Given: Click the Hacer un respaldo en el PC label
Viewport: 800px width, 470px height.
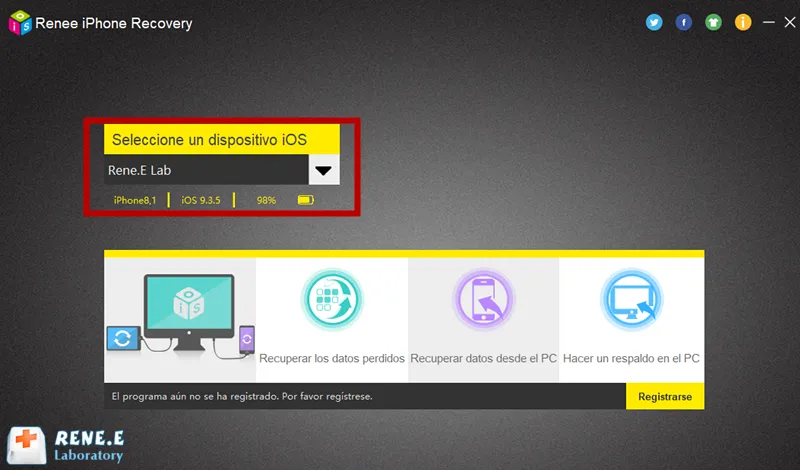Looking at the screenshot, I should coord(631,358).
